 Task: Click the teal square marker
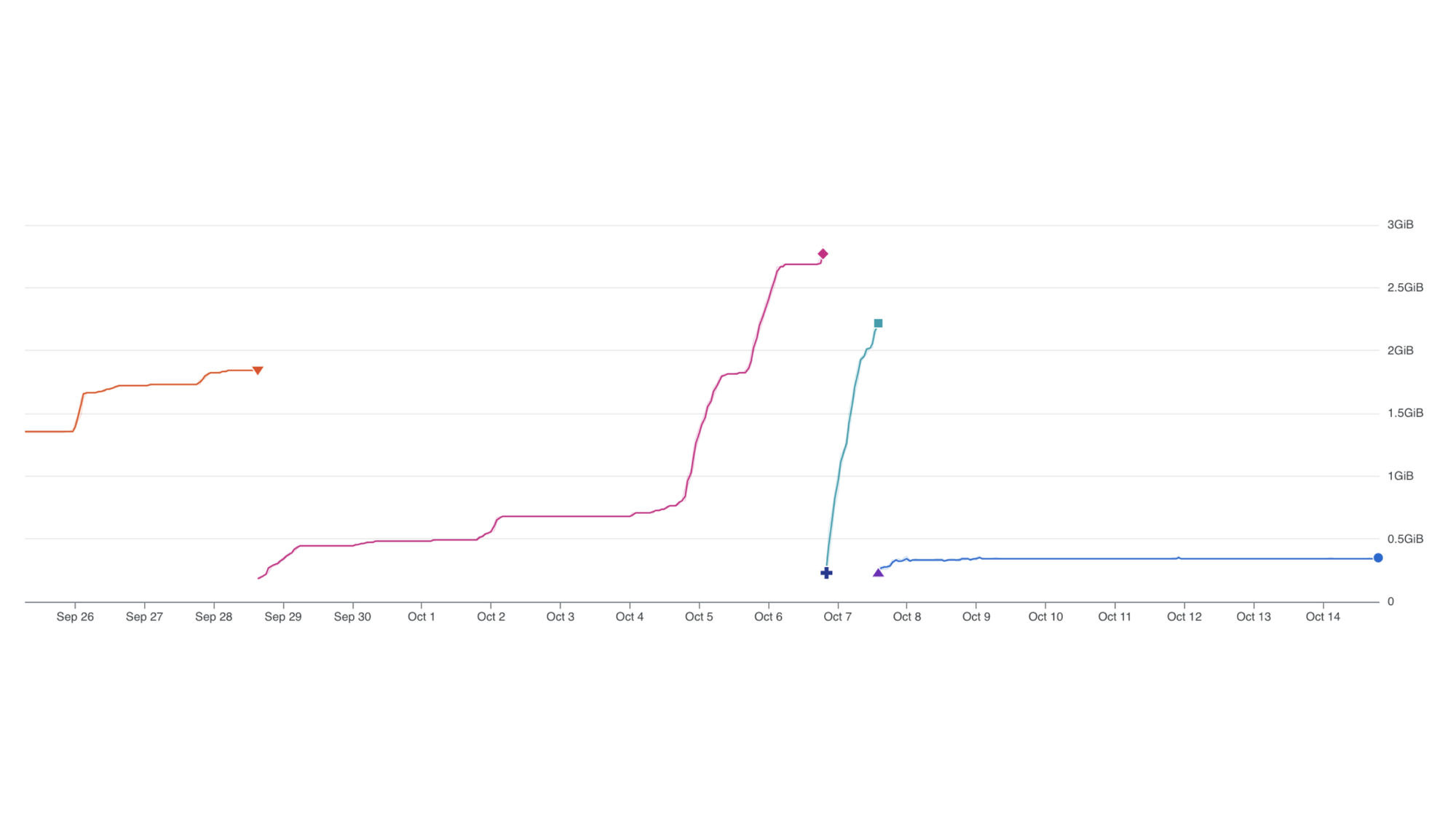878,323
